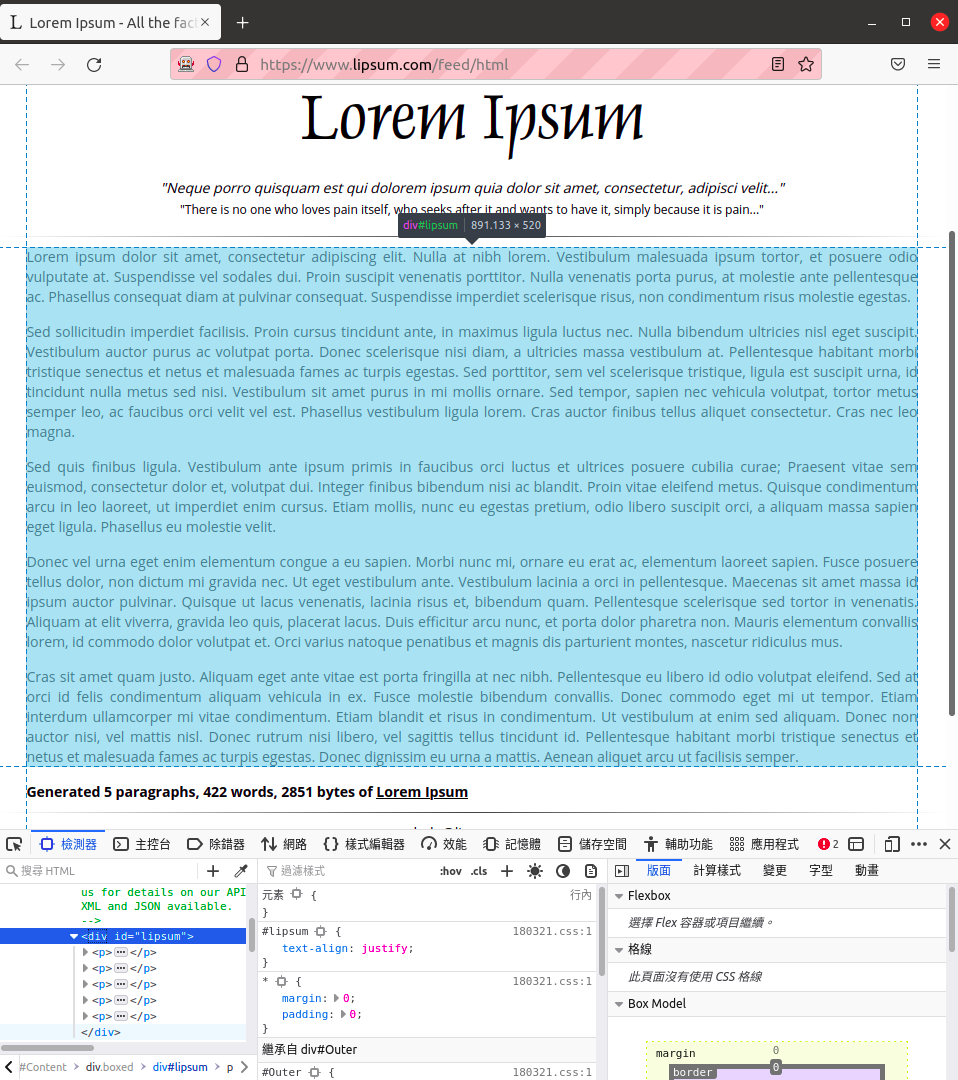
Task: Open the 效能 performance tab
Action: (444, 844)
